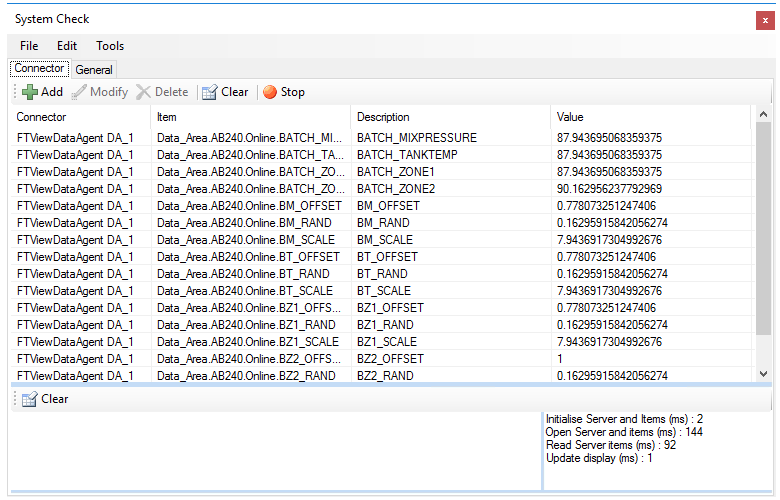The image size is (780, 500).
Task: Click the Value column header
Action: [650, 117]
